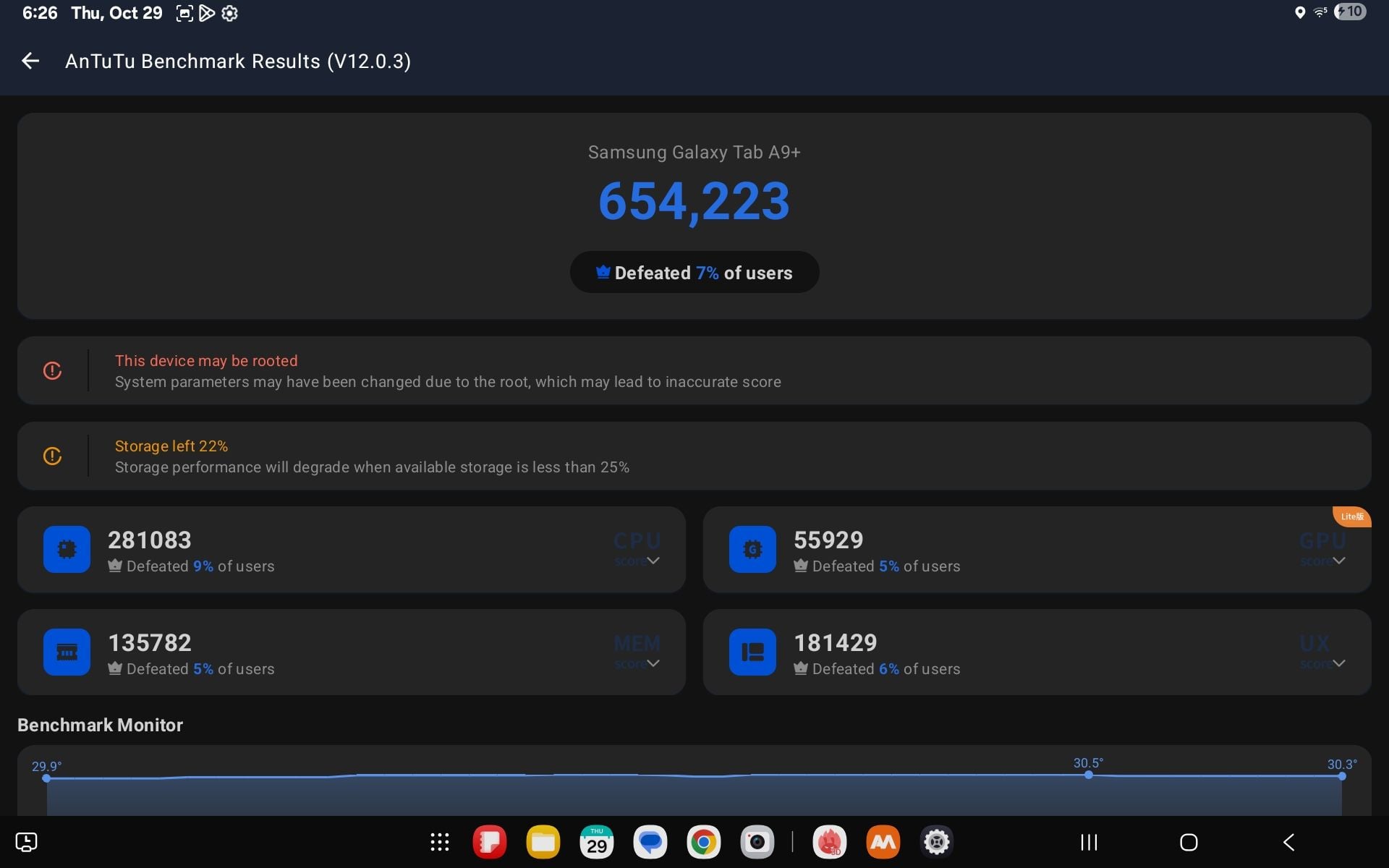Tap the Home navigation button
Viewport: 1389px width, 868px height.
(x=1189, y=842)
